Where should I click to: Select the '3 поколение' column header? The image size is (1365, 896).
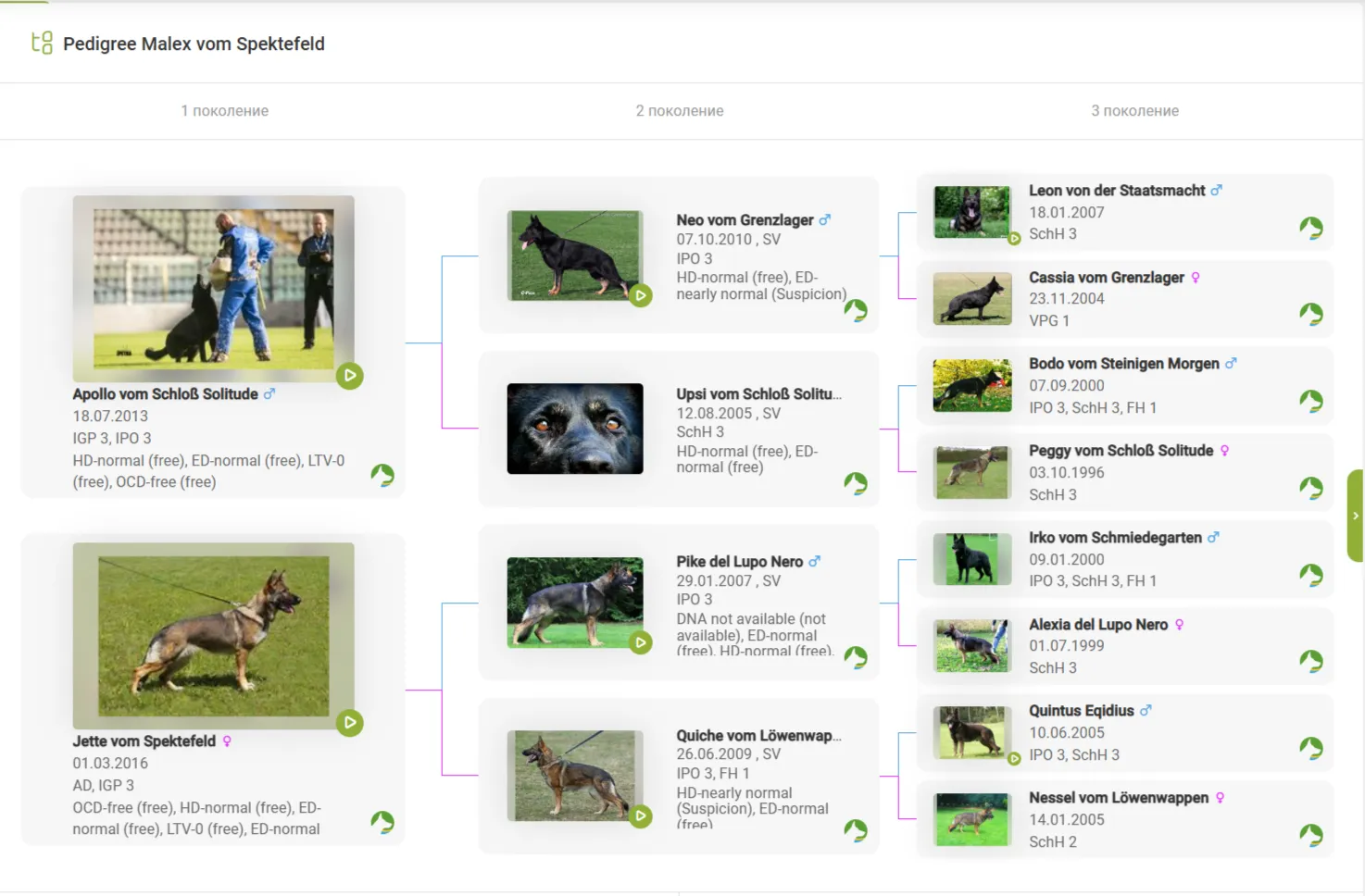click(x=1134, y=111)
